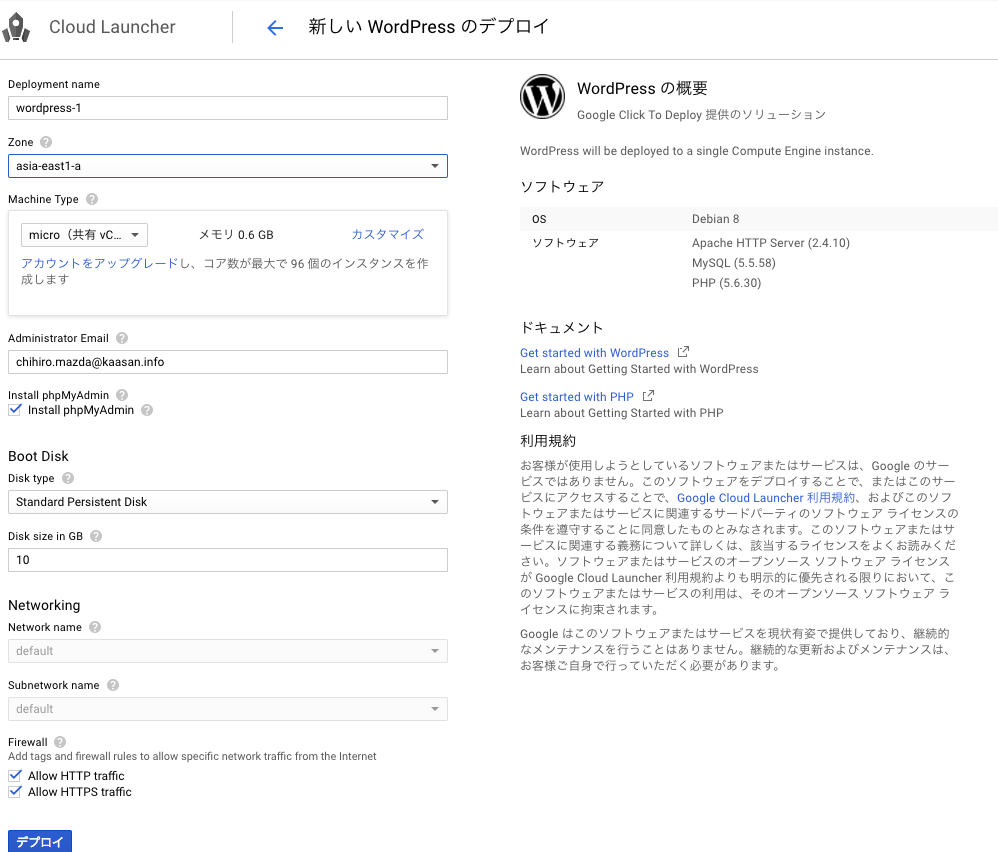Screen dimensions: 998x852
Task: Click the help icon next to Firewall
Action: (x=60, y=742)
